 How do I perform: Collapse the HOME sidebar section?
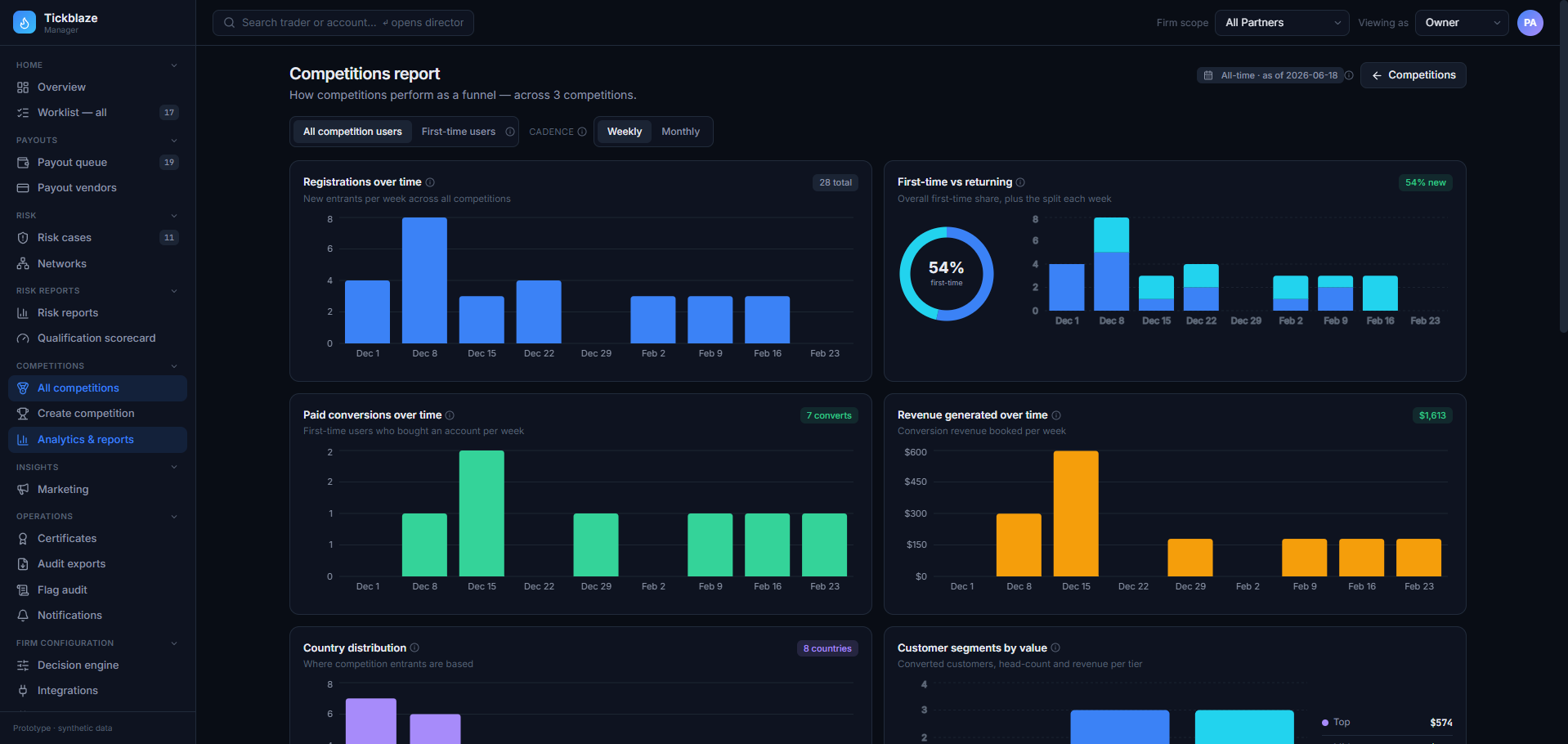click(174, 65)
